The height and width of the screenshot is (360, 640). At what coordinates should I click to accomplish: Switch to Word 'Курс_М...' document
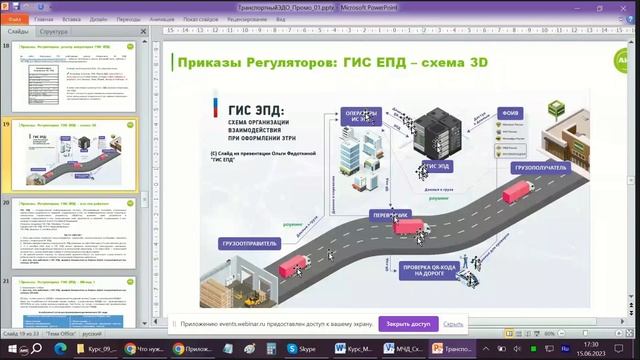[x=353, y=349]
